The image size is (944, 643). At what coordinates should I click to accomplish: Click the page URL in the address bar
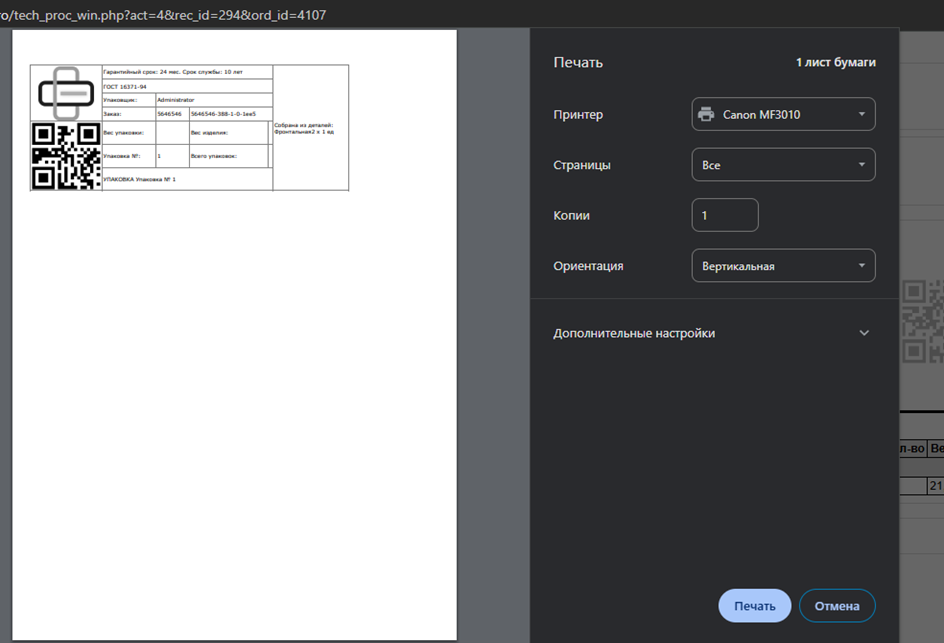click(x=163, y=15)
